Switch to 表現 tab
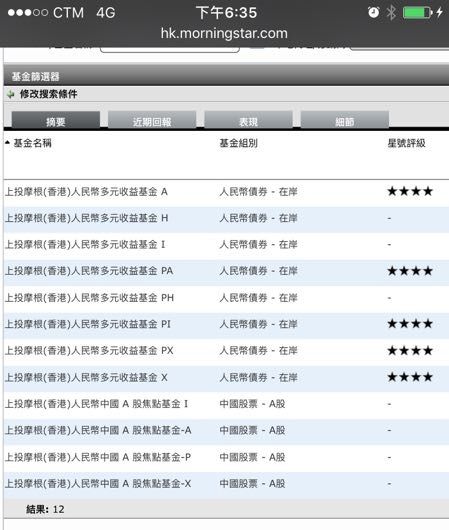 [x=249, y=120]
